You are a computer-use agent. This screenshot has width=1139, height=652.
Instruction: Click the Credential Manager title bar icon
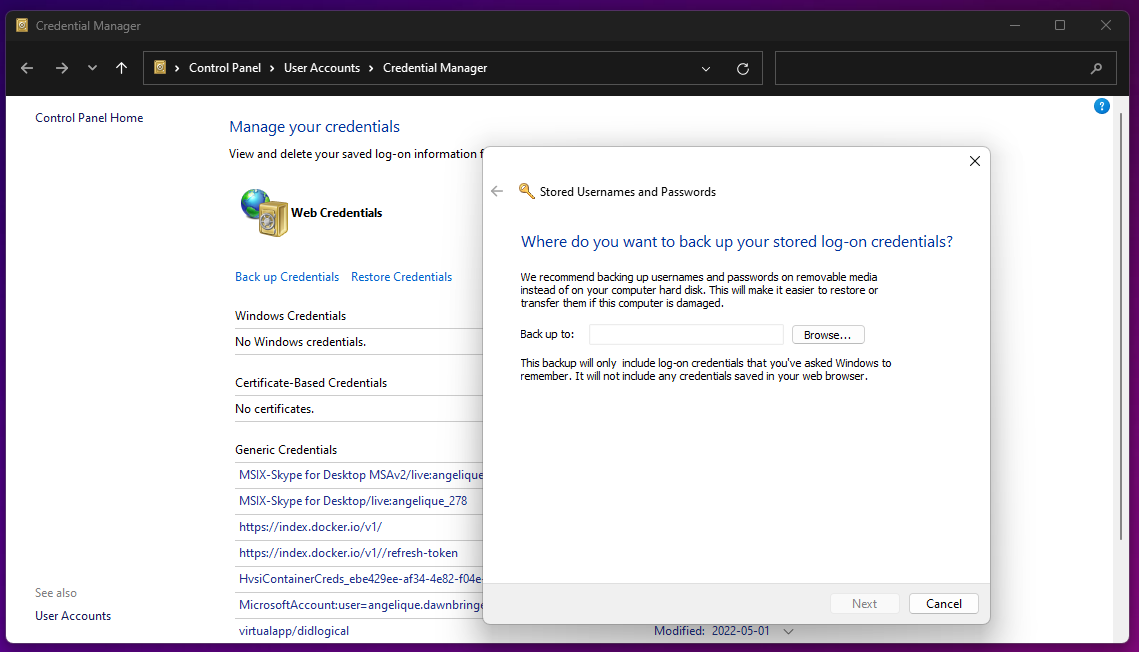coord(23,25)
